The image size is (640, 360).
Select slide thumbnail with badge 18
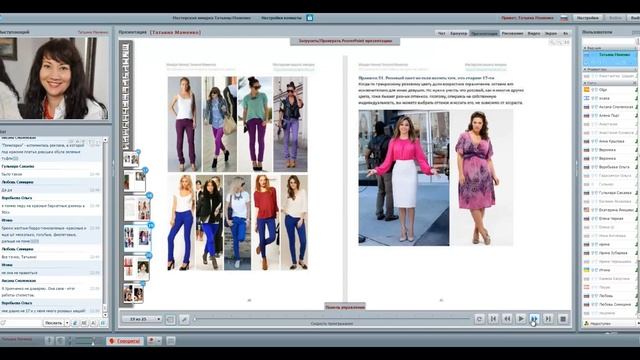[138, 208]
